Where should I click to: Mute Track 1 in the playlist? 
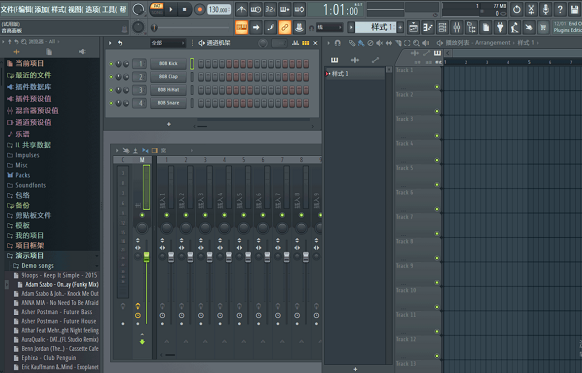click(437, 87)
